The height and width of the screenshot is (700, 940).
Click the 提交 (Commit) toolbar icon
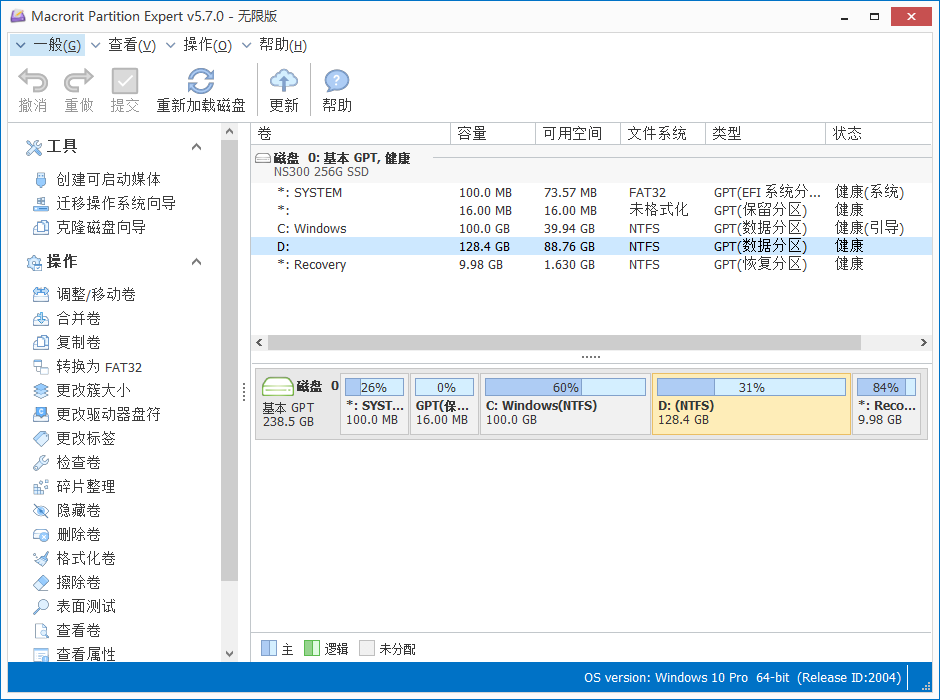(x=124, y=88)
